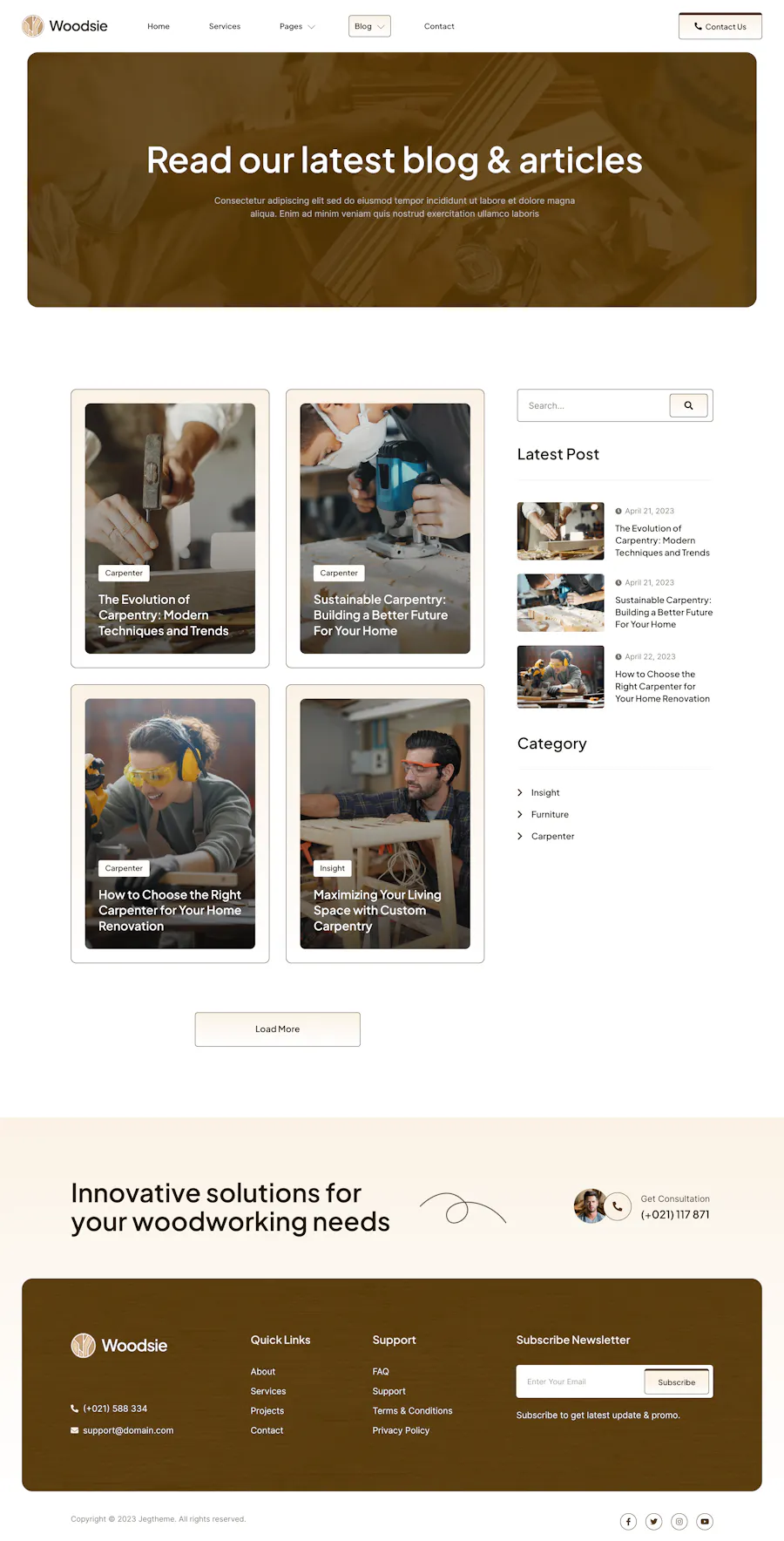This screenshot has height=1541, width=784.
Task: Open the YouTube social icon
Action: [x=705, y=1521]
